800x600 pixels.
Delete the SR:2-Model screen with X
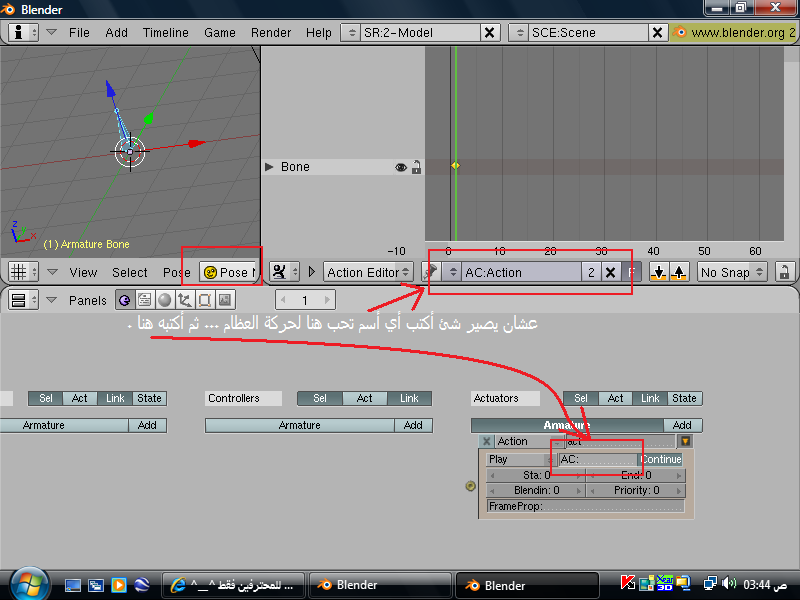[489, 32]
